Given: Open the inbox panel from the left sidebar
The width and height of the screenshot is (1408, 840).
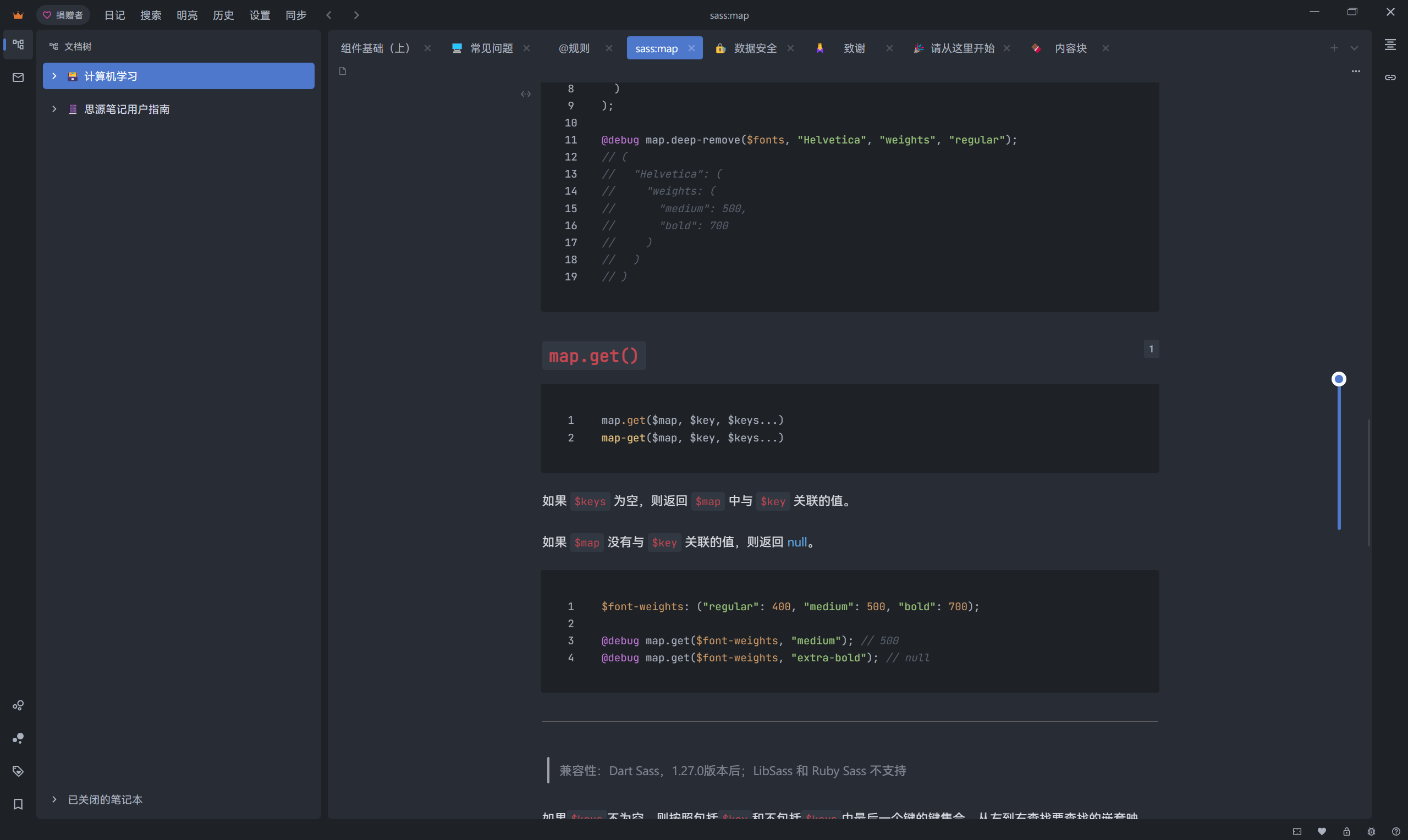Looking at the screenshot, I should [x=18, y=78].
